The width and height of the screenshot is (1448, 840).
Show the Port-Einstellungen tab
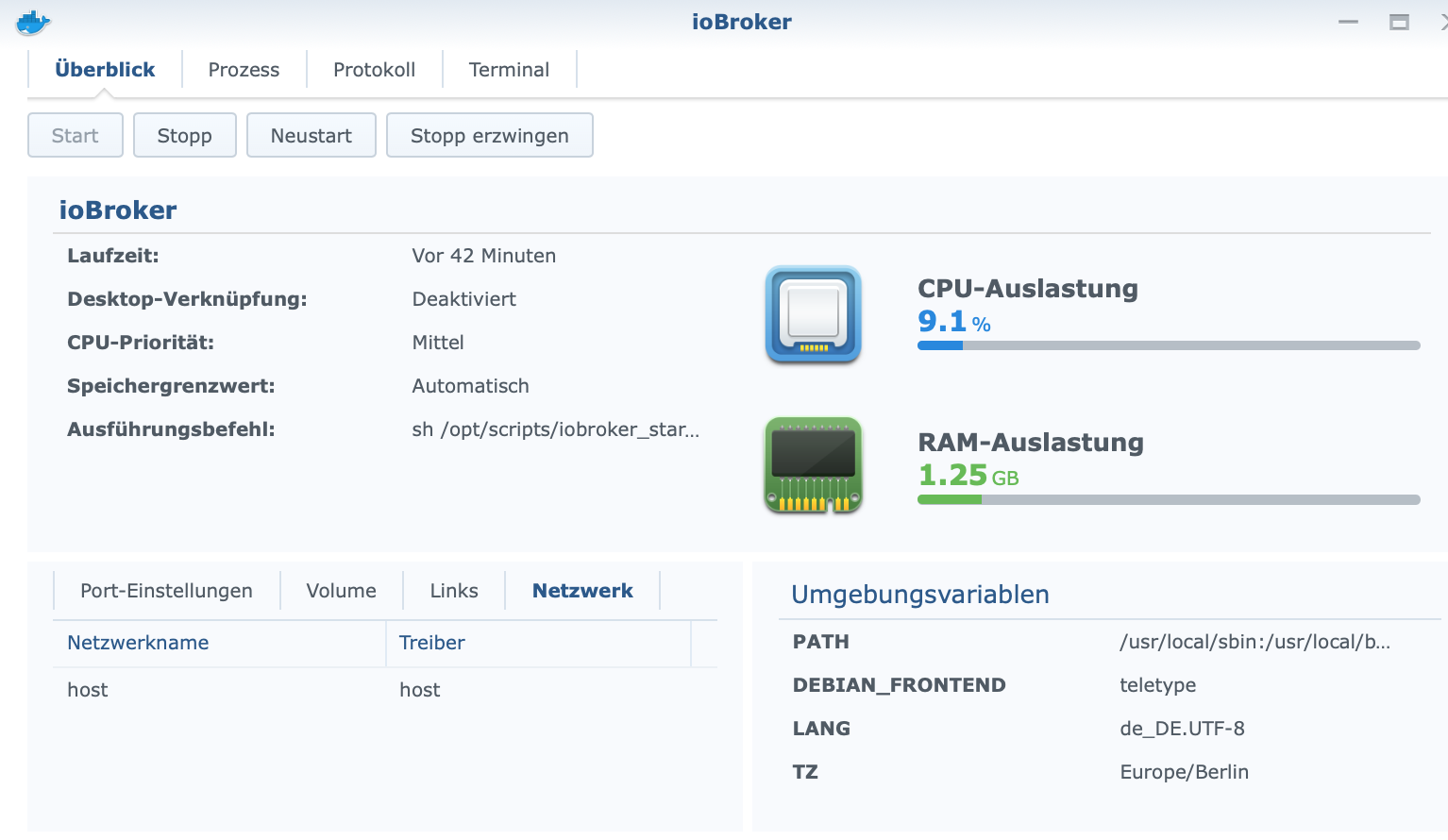(x=166, y=591)
